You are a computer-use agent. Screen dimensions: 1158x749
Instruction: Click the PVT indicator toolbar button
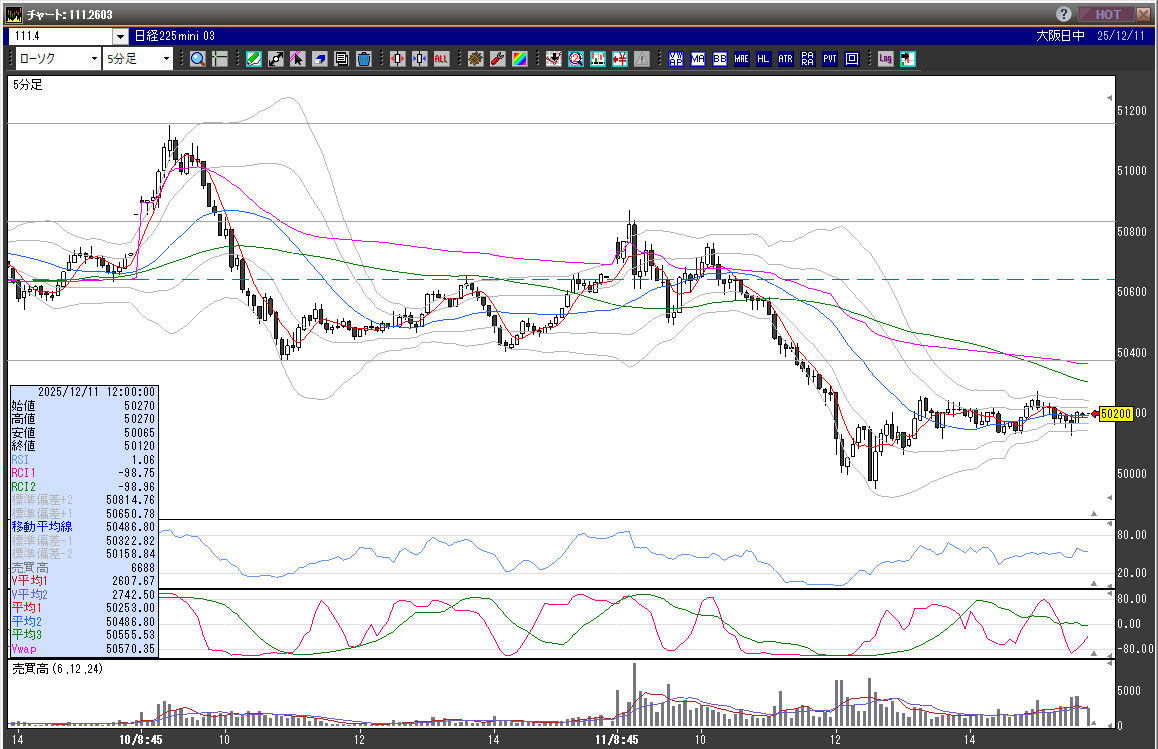[829, 59]
